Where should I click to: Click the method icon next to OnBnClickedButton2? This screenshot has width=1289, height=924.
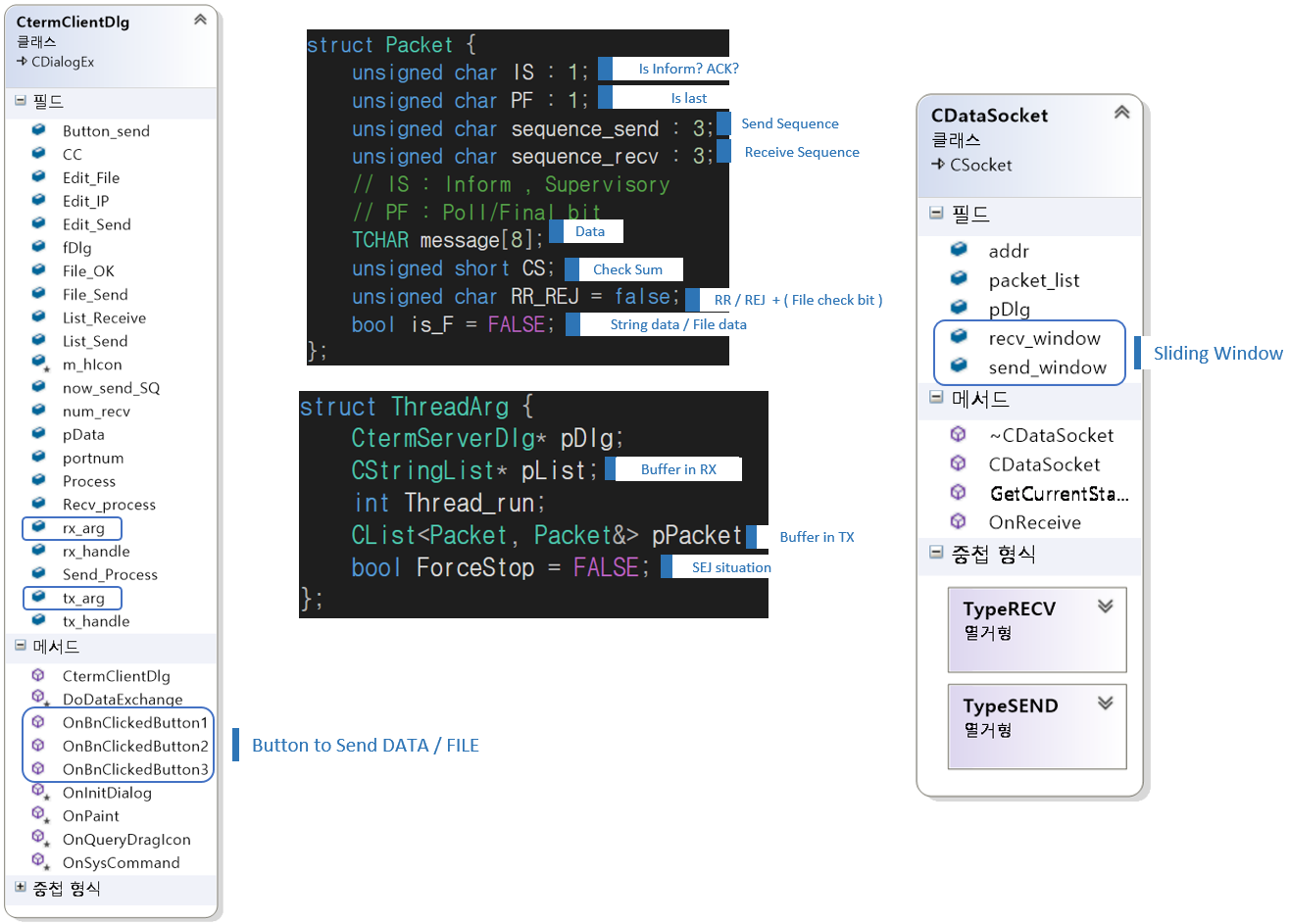coord(39,746)
